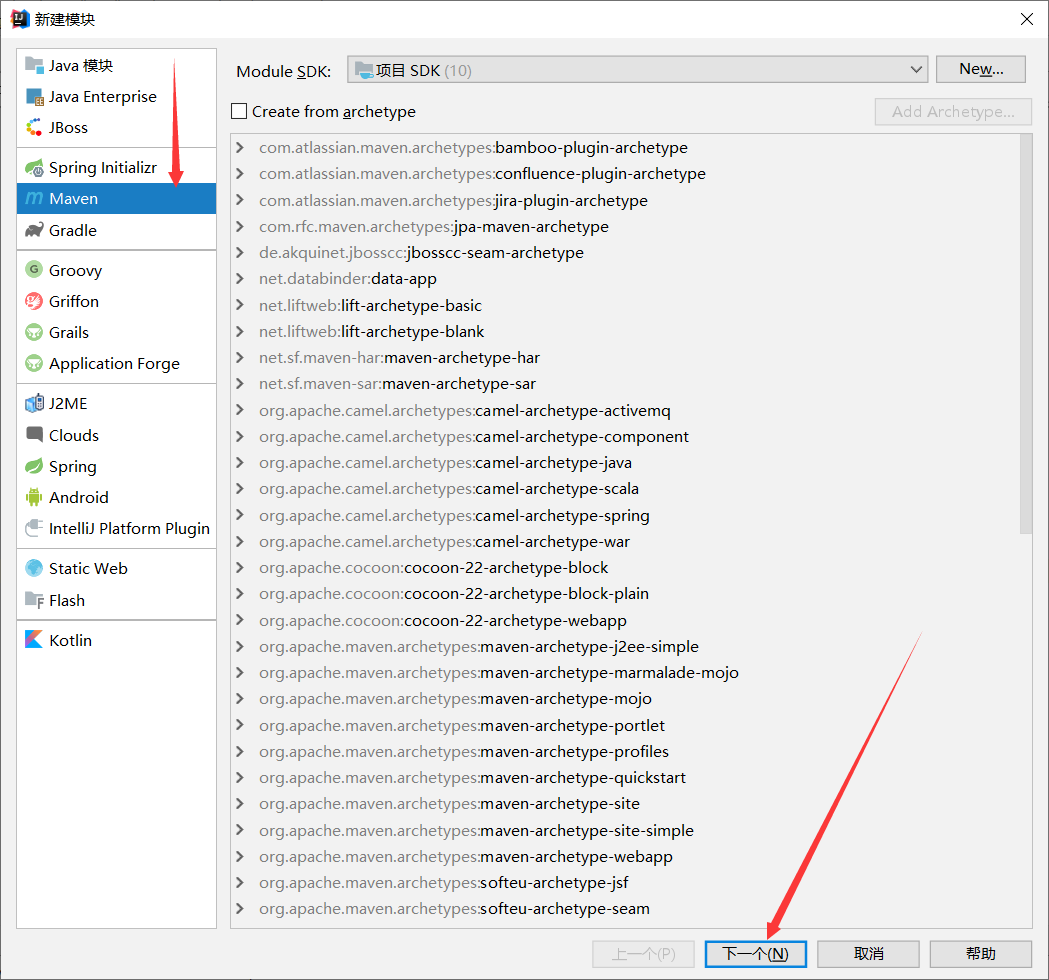
Task: Click the 帮助 help button
Action: click(x=981, y=954)
